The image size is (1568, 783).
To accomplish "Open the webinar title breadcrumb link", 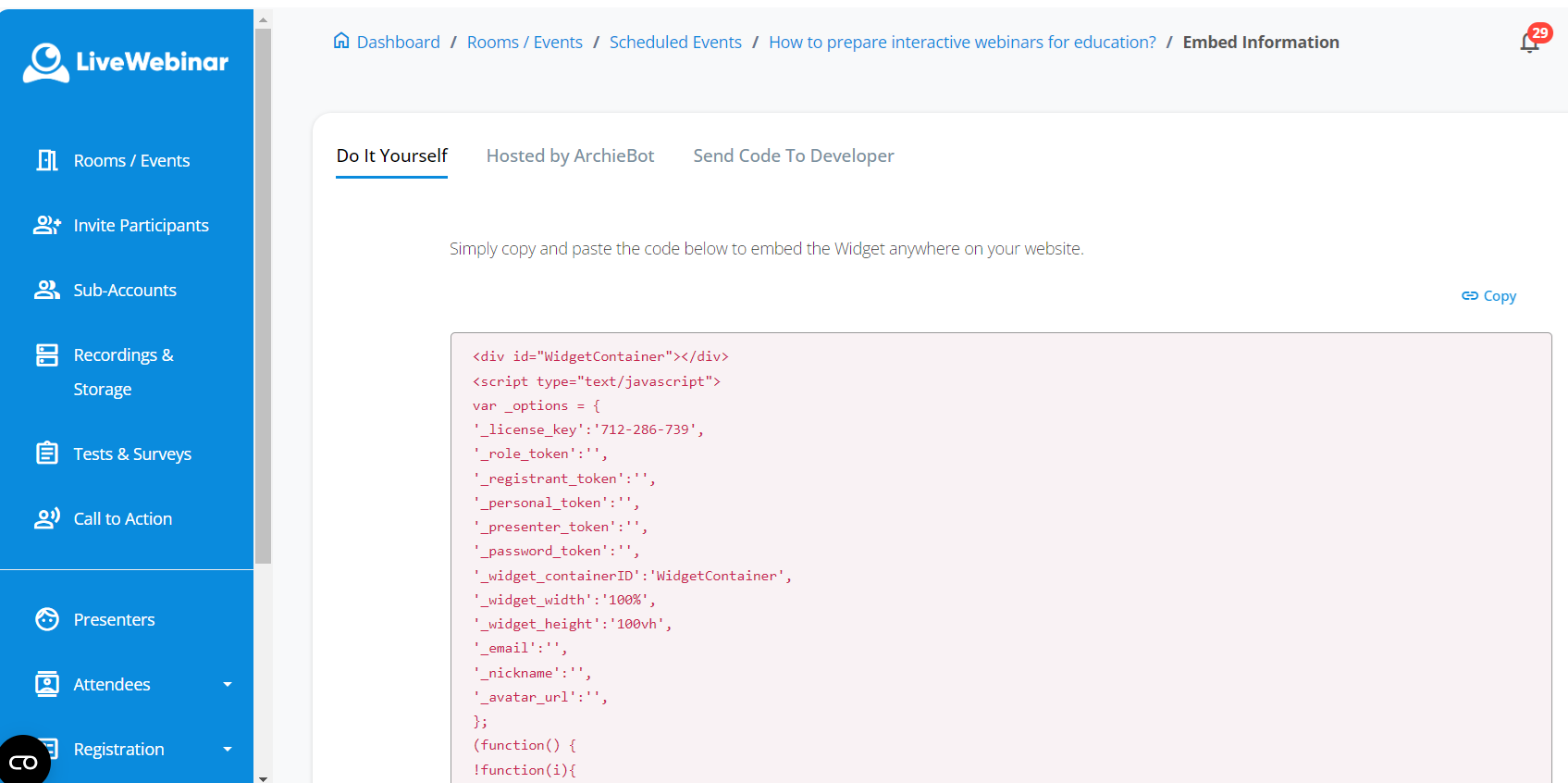I will pos(962,43).
